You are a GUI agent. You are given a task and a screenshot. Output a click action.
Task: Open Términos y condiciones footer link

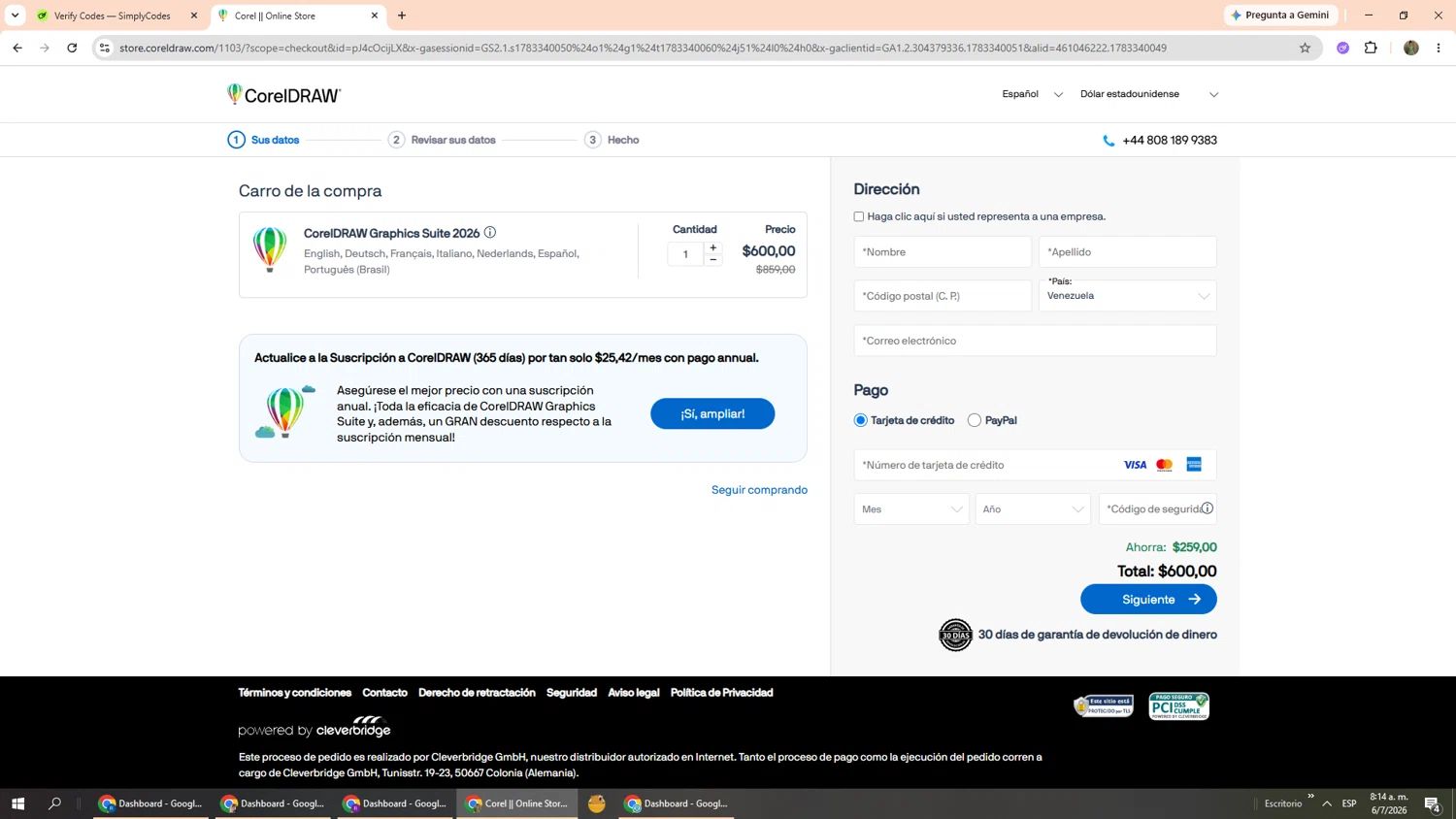point(295,693)
